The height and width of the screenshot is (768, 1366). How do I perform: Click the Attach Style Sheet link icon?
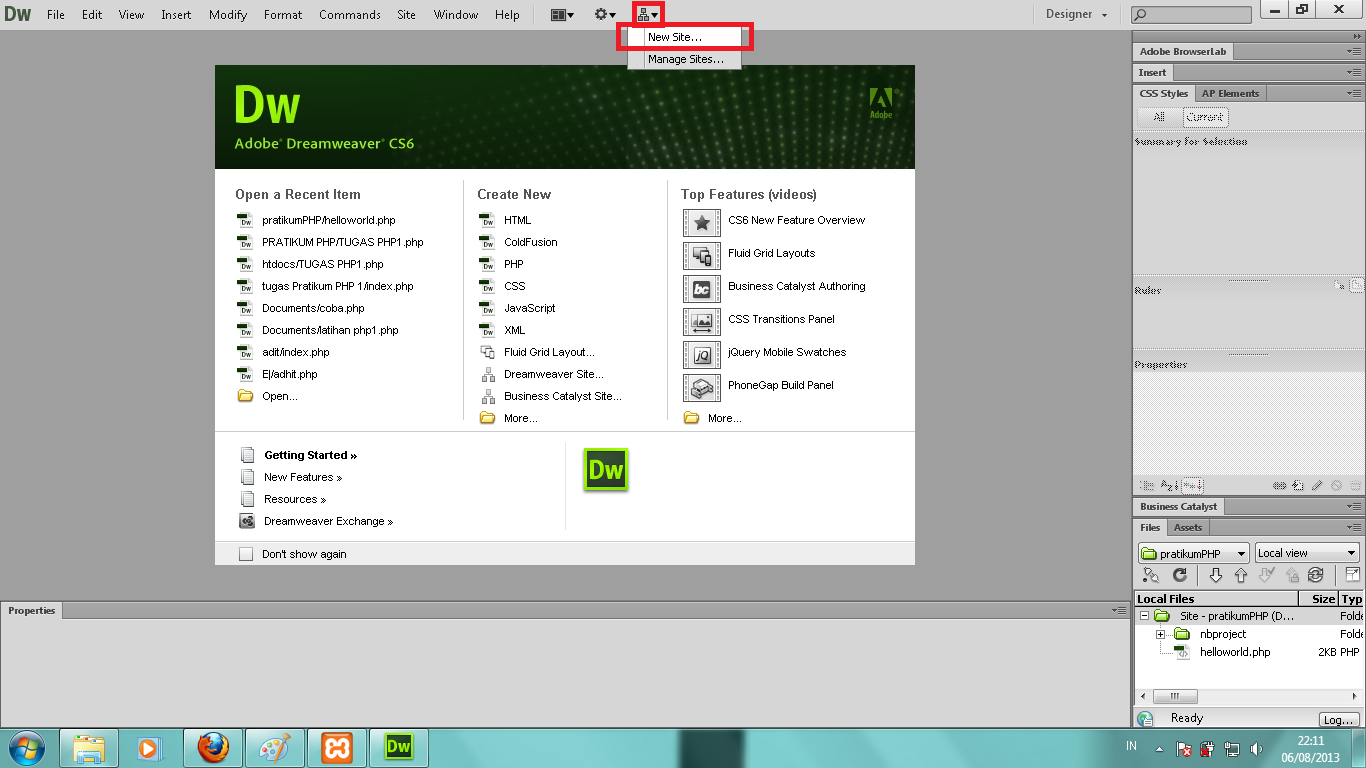(x=1279, y=485)
